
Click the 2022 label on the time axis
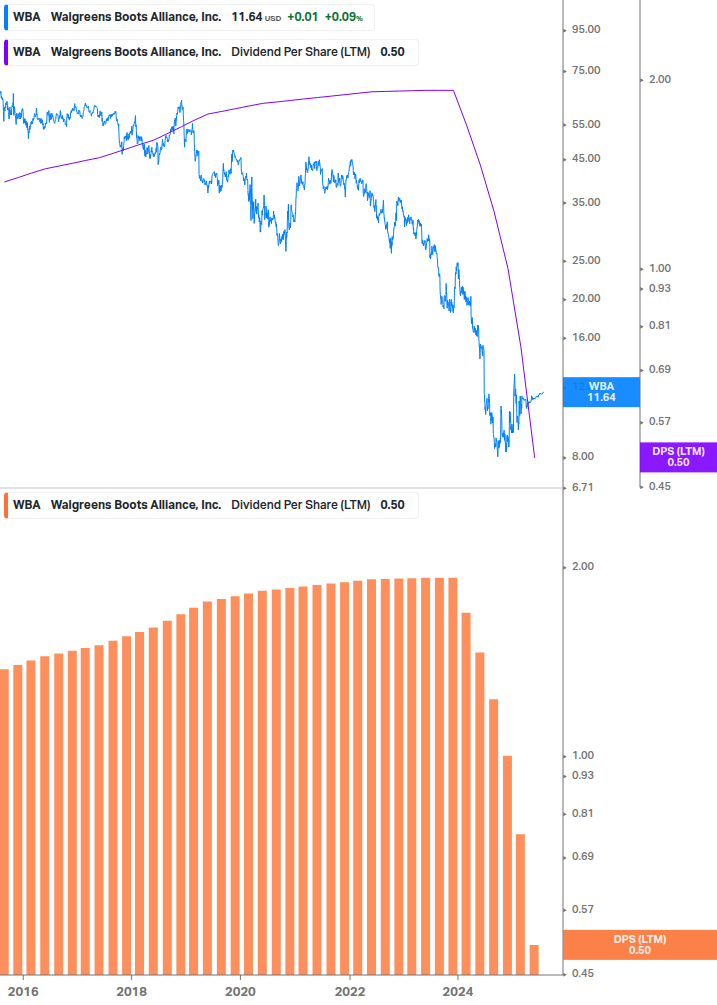tap(350, 992)
